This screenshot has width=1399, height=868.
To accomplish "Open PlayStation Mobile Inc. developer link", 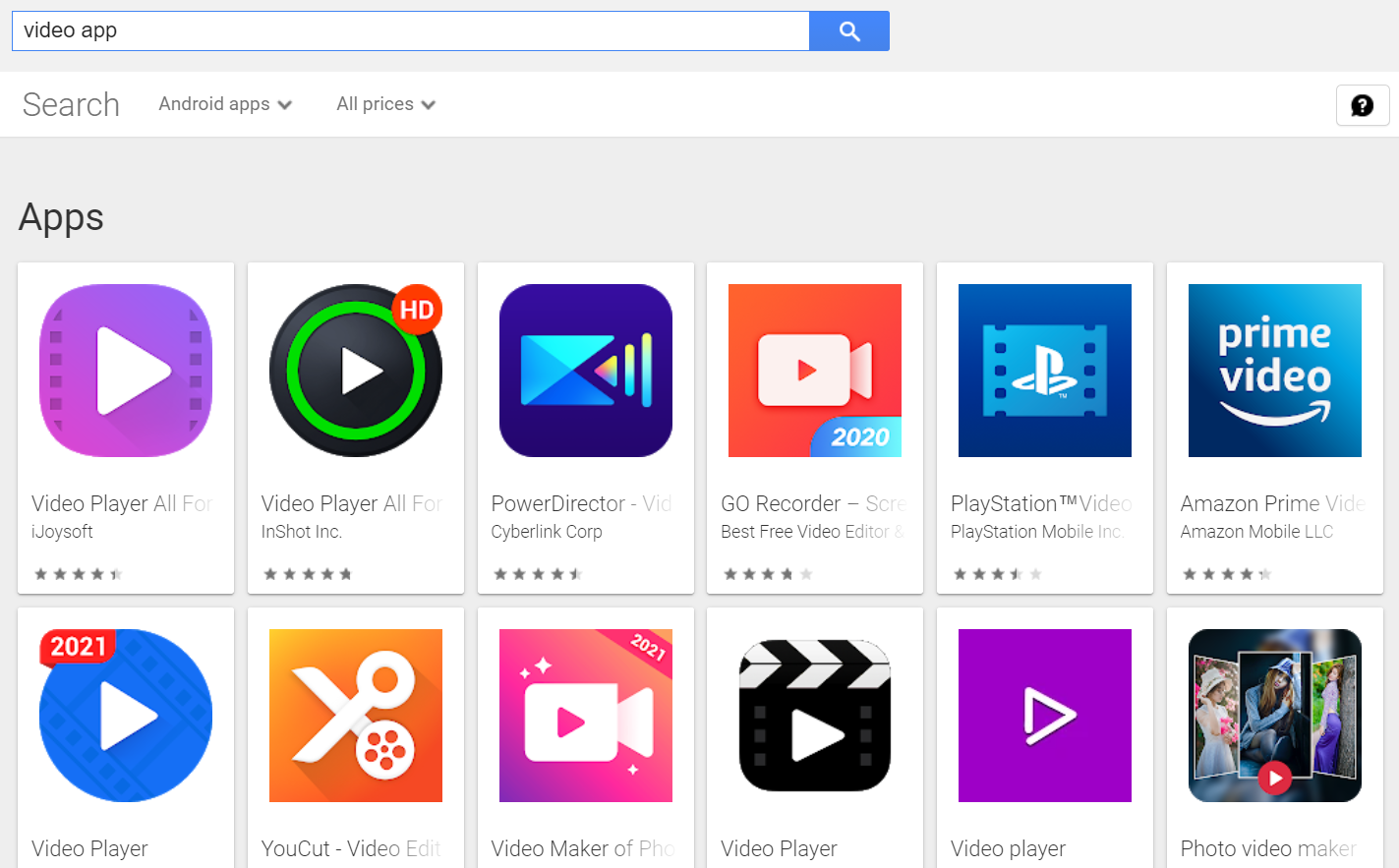I will coord(1037,532).
